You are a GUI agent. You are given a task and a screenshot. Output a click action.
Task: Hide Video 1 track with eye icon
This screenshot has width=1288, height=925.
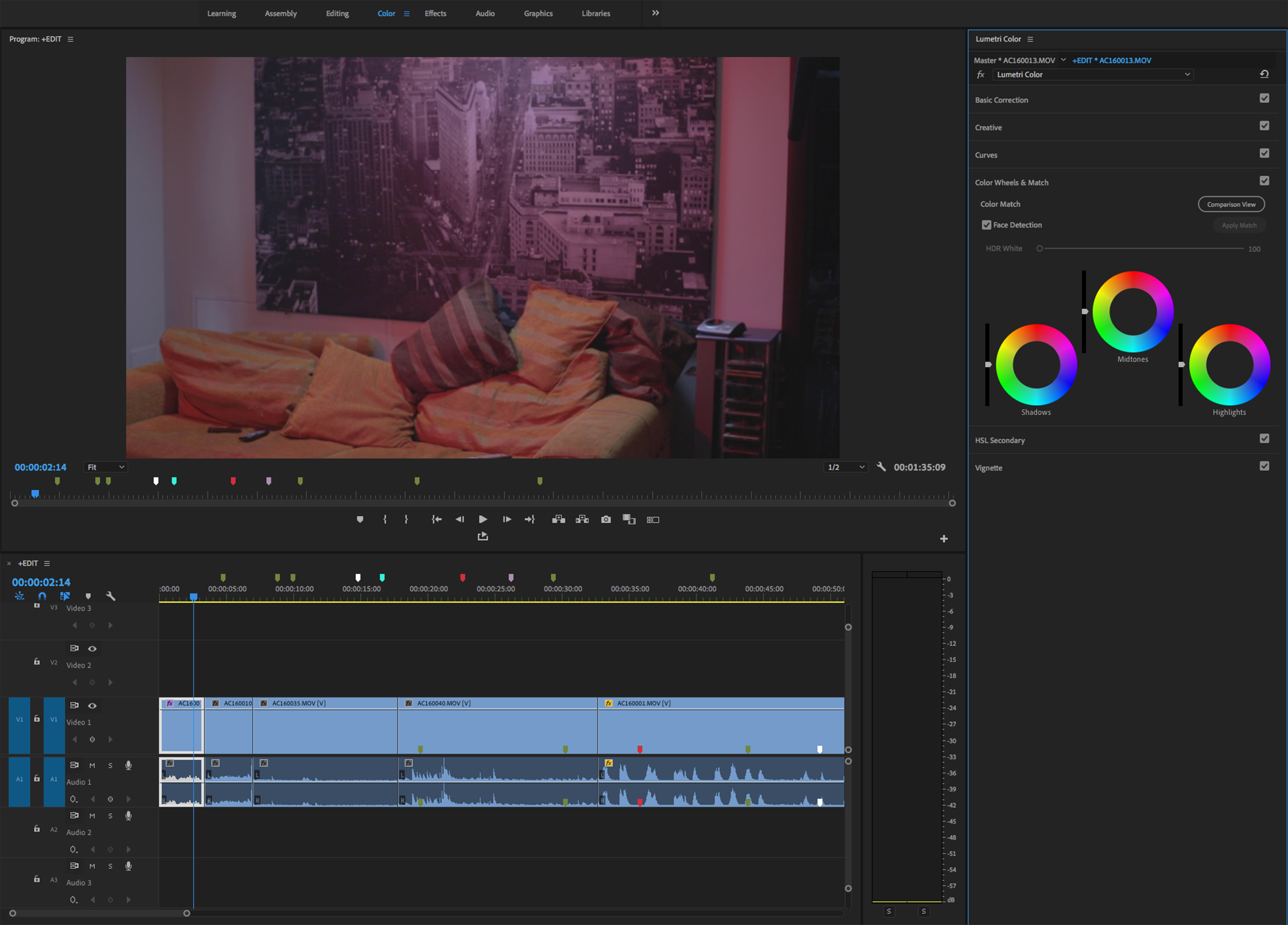click(x=92, y=706)
